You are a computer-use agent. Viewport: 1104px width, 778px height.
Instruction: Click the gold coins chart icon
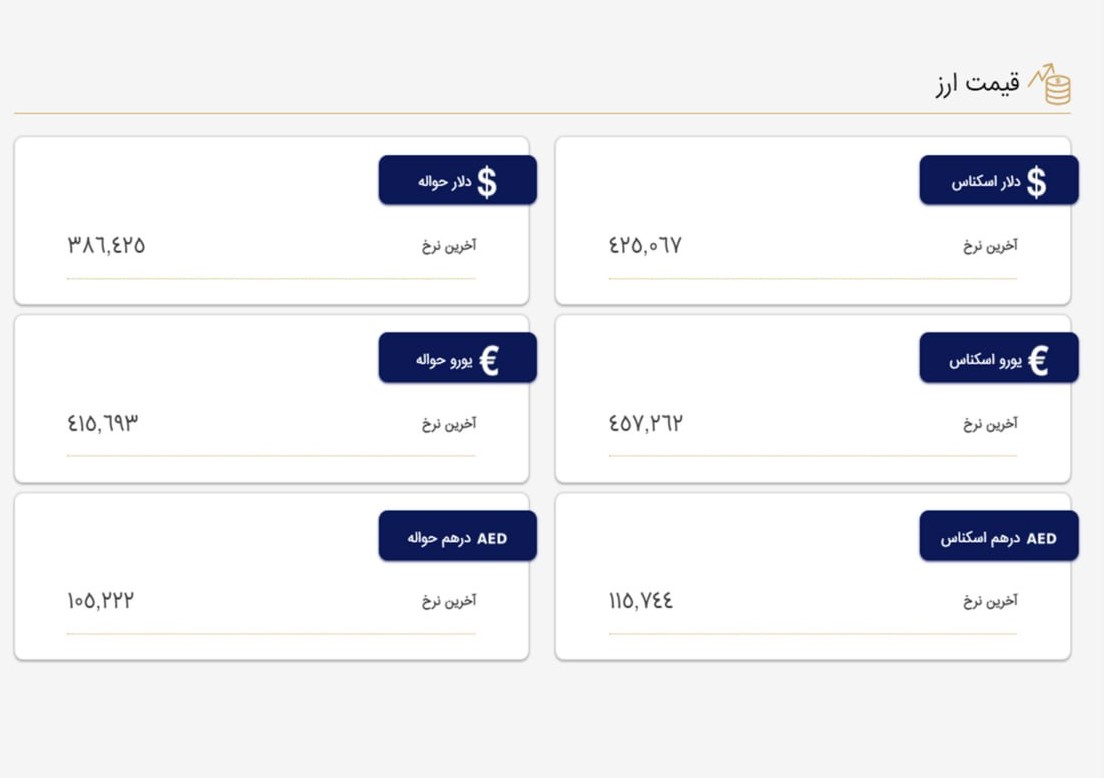(1050, 84)
